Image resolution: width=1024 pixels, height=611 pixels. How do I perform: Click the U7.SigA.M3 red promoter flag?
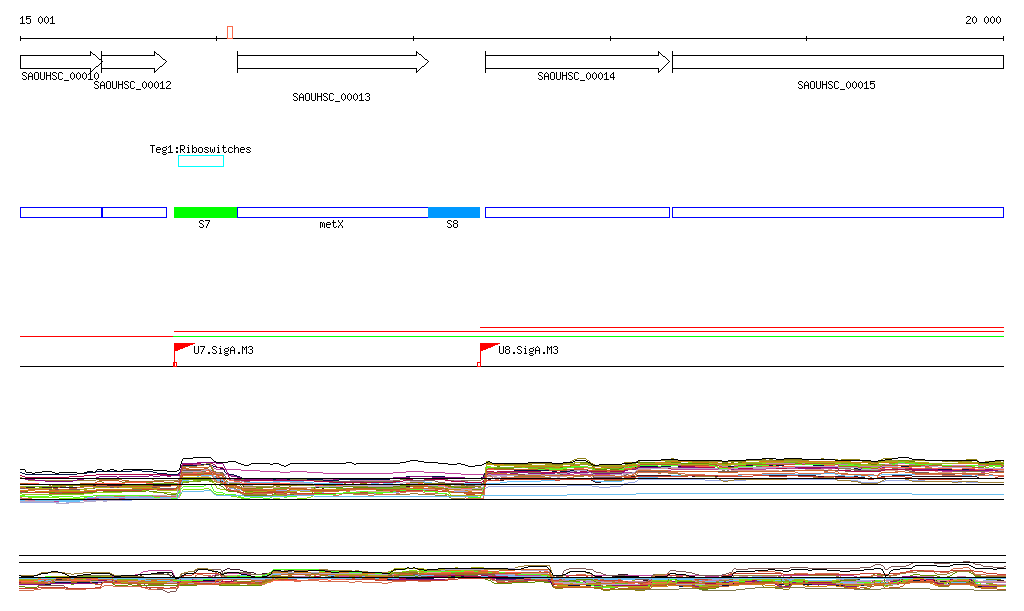(x=182, y=349)
